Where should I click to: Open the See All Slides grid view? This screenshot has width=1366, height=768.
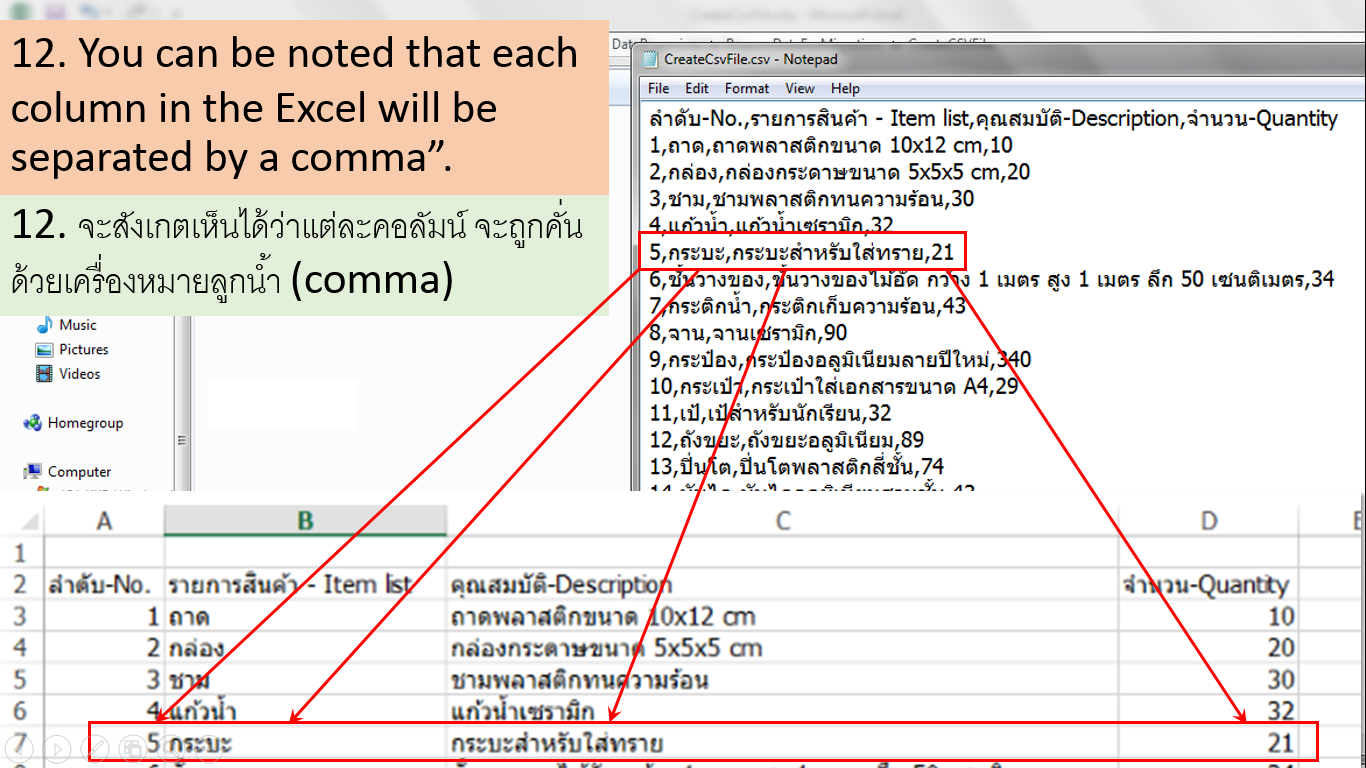click(133, 747)
